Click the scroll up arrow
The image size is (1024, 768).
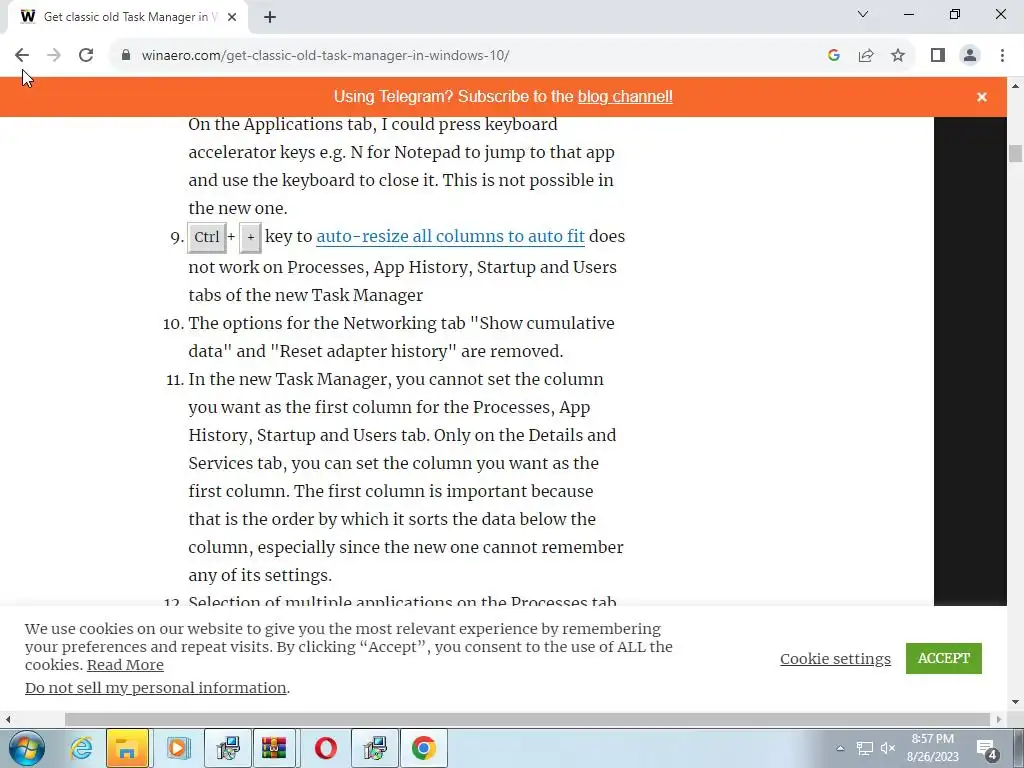click(1015, 86)
